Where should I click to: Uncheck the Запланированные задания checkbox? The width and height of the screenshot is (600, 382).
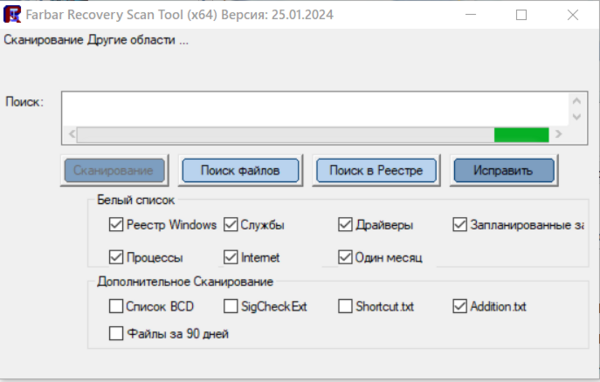pos(460,224)
